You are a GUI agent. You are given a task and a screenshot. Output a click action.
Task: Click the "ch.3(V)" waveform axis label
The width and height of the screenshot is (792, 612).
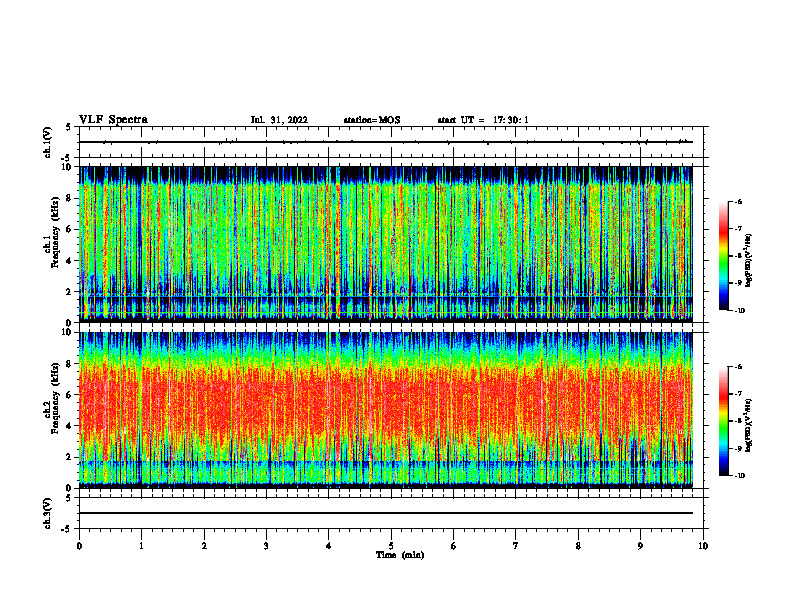(48, 513)
